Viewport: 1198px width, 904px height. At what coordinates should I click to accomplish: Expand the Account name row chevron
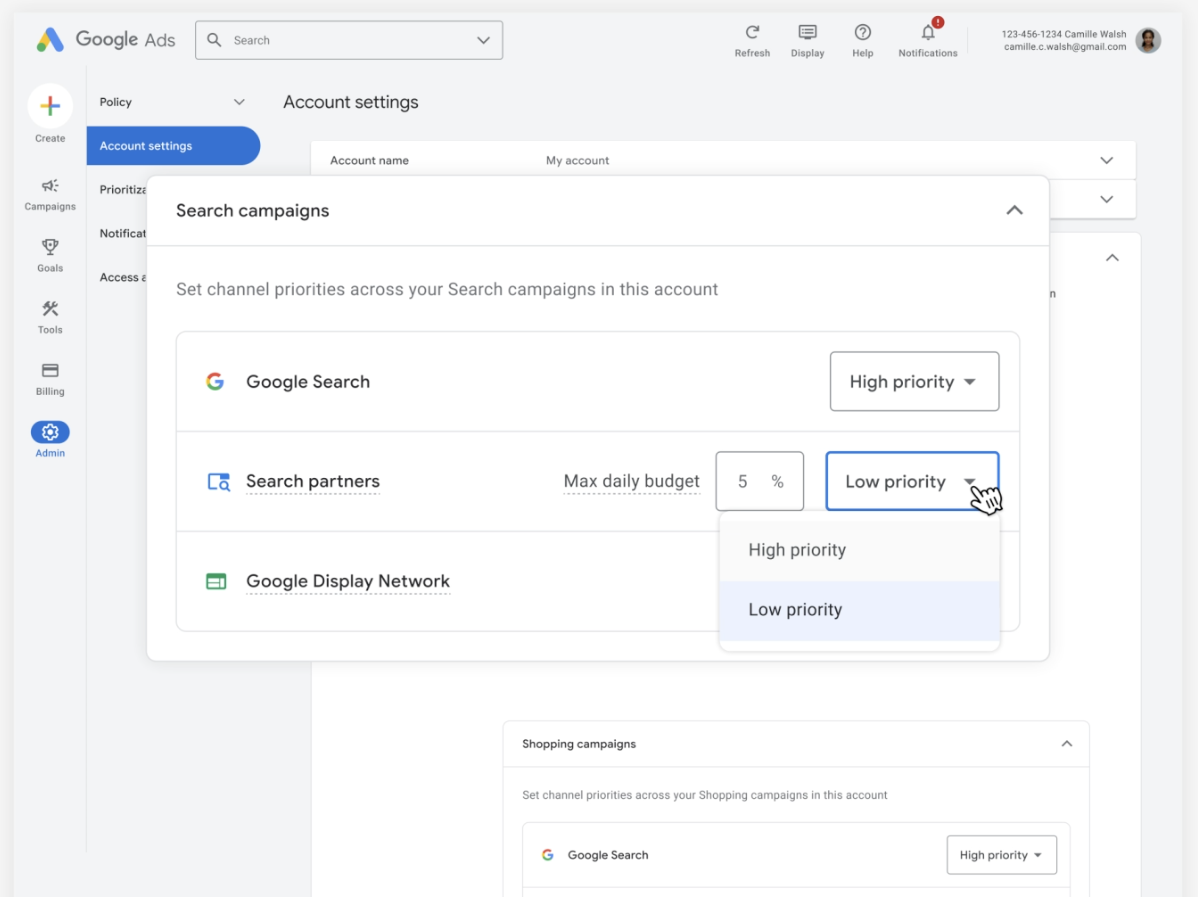[x=1106, y=160]
